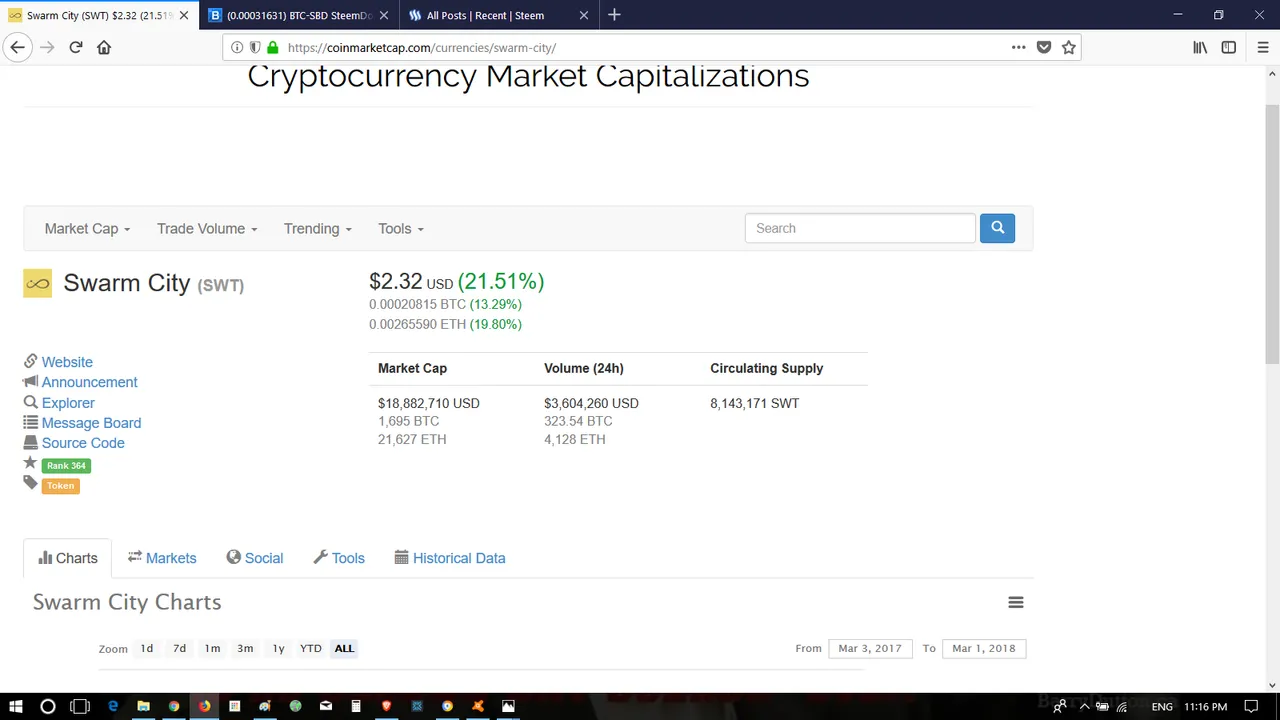The height and width of the screenshot is (720, 1280).
Task: Set chart zoom to 7d
Action: point(179,648)
